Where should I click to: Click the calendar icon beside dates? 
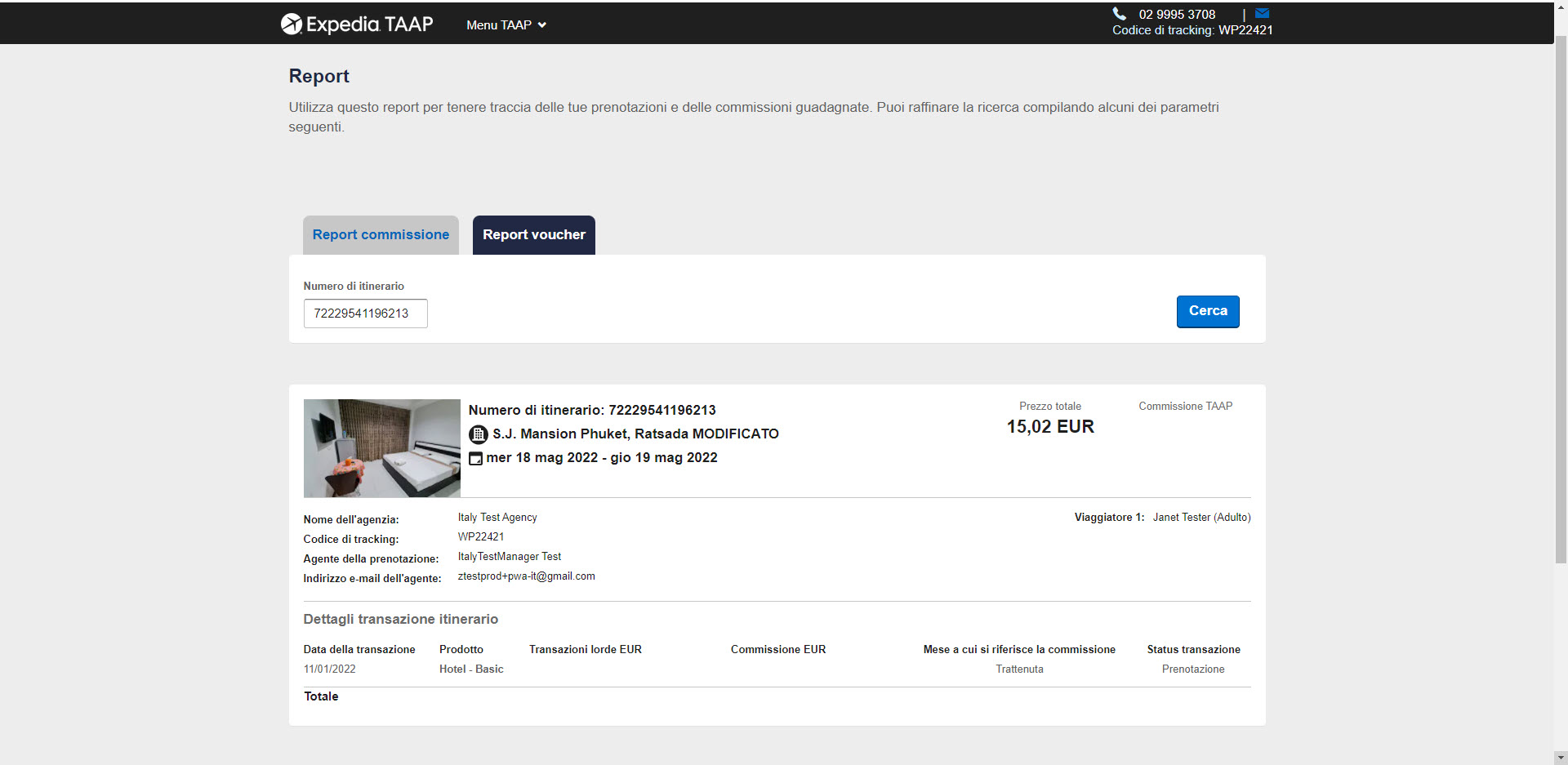pyautogui.click(x=475, y=459)
